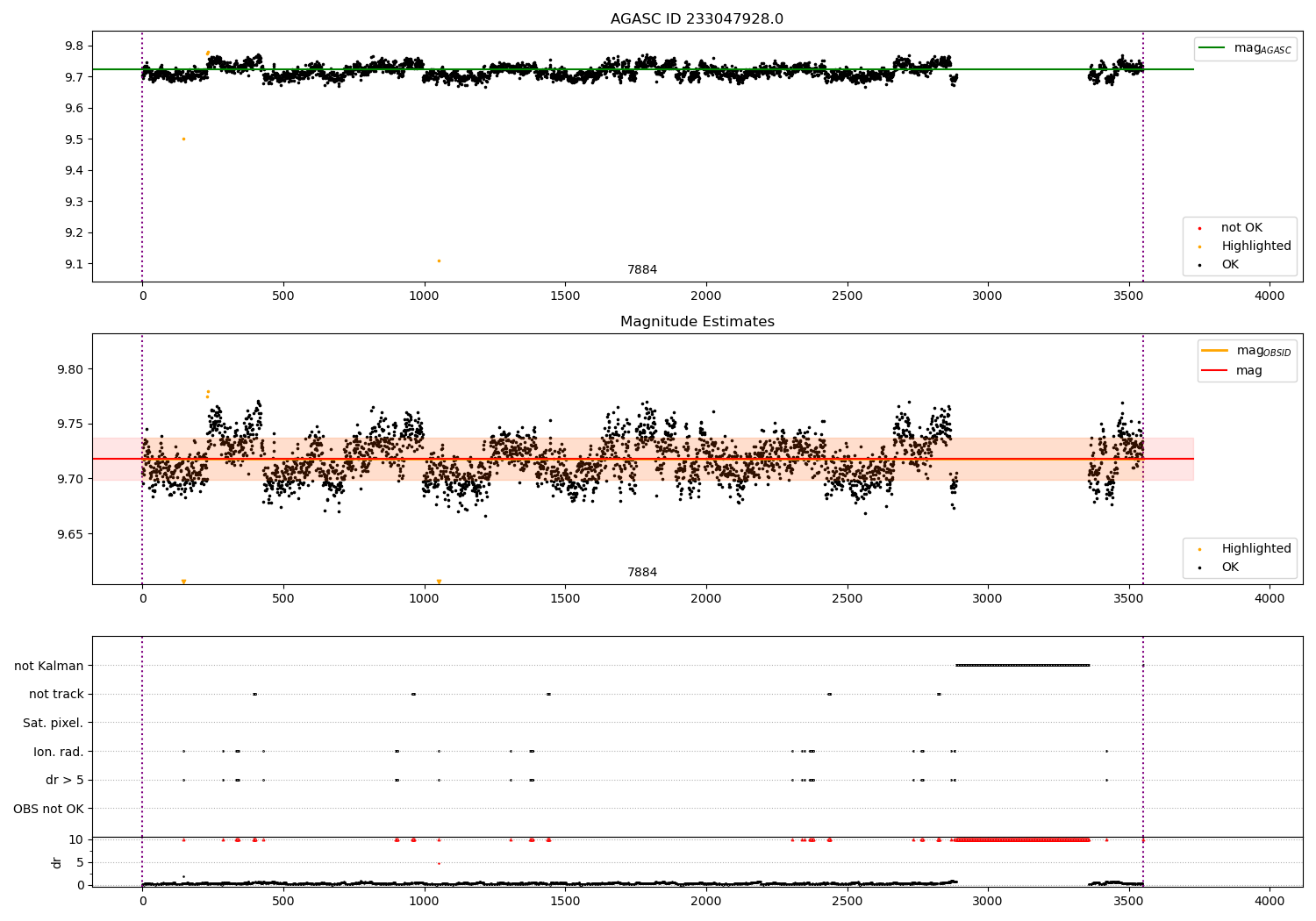Click the "OBS not OK" row label
The height and width of the screenshot is (921, 1316).
click(49, 809)
